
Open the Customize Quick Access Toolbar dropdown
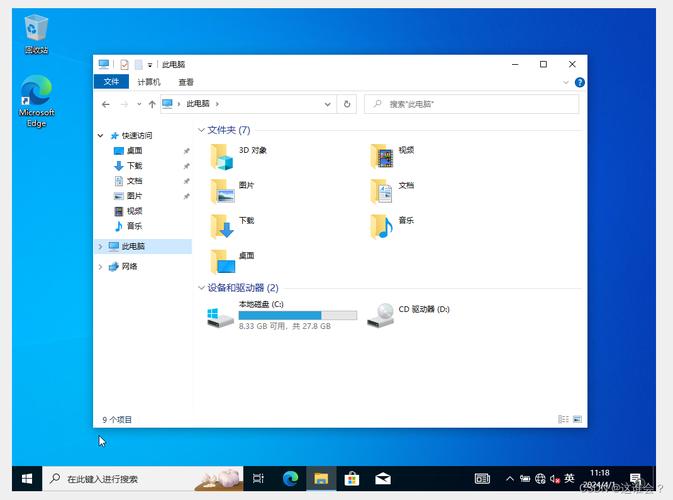click(x=150, y=65)
